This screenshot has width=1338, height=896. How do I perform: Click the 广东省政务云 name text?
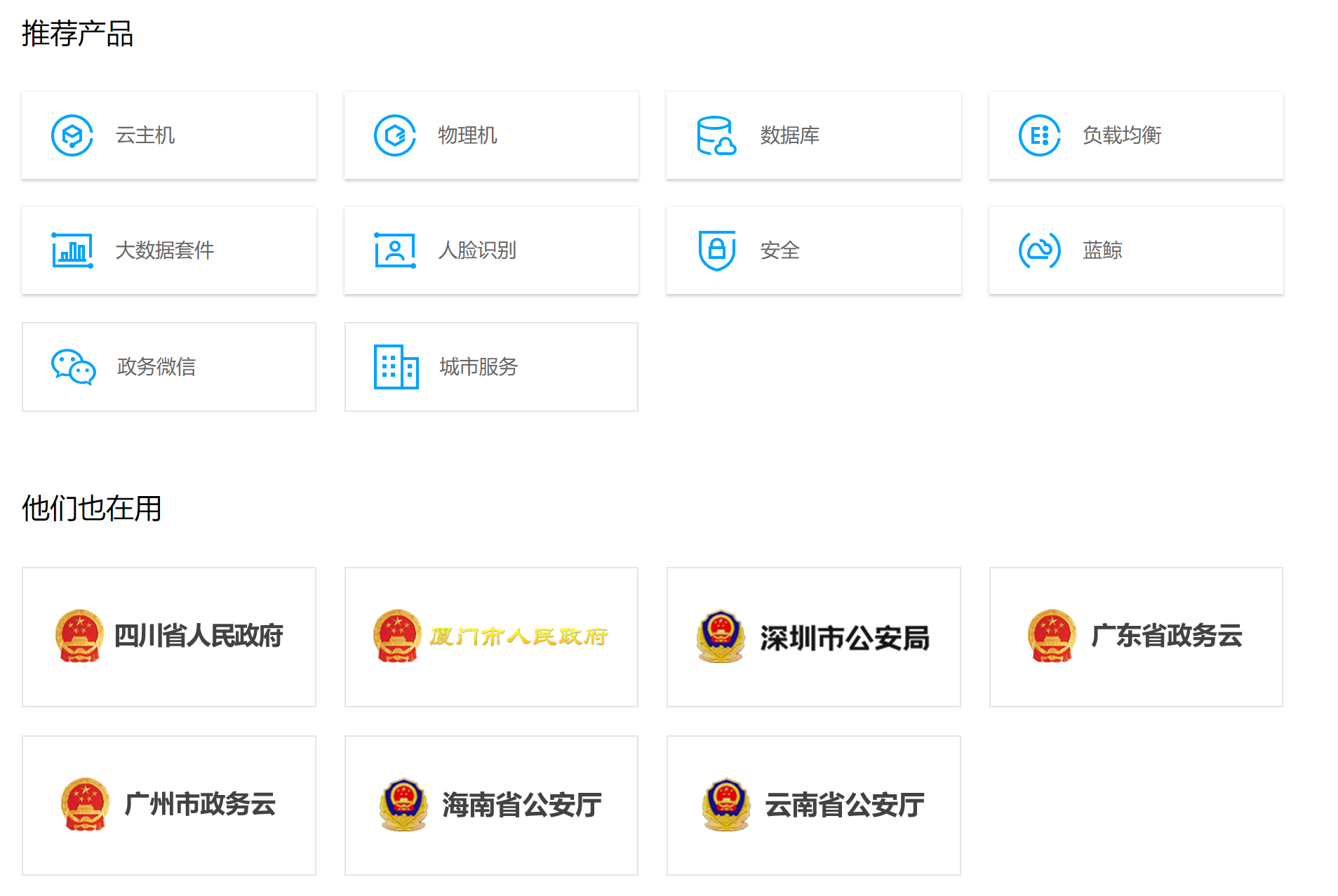tap(1167, 636)
